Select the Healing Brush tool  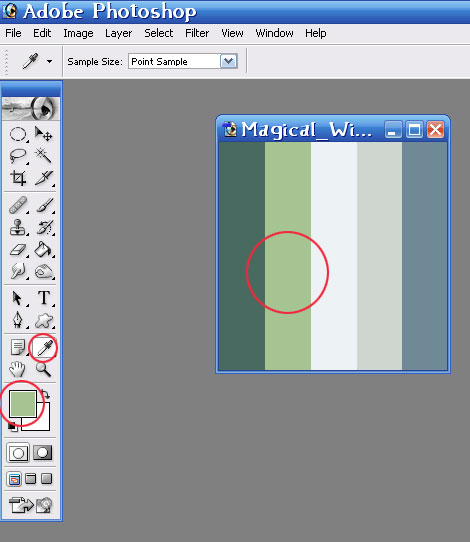coord(18,205)
